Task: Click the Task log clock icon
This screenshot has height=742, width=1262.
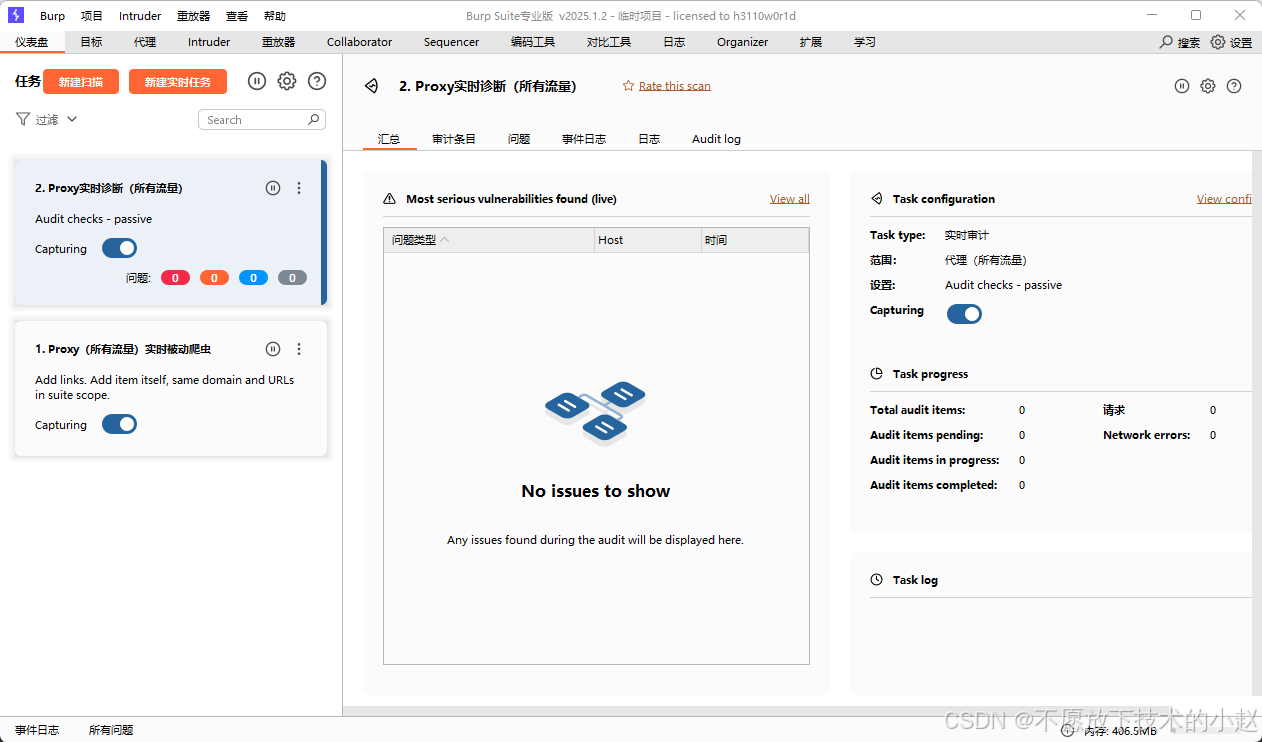Action: pos(877,580)
